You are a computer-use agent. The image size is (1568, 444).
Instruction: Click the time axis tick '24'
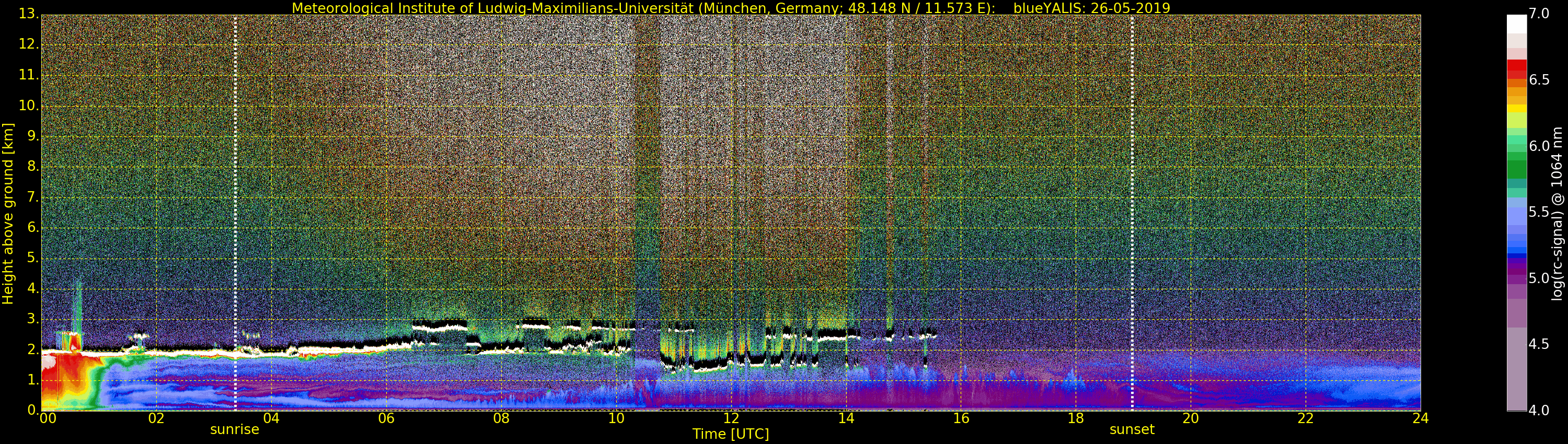1421,418
